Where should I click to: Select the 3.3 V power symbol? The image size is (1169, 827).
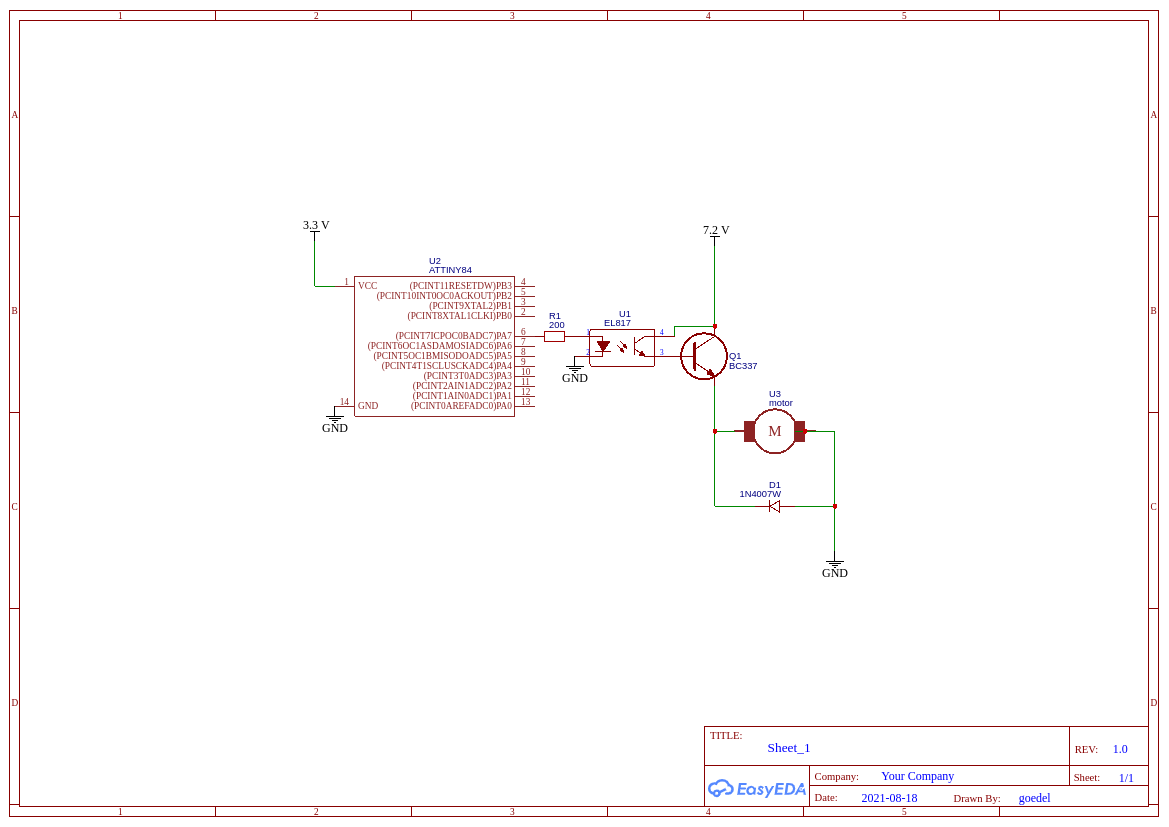click(x=315, y=226)
